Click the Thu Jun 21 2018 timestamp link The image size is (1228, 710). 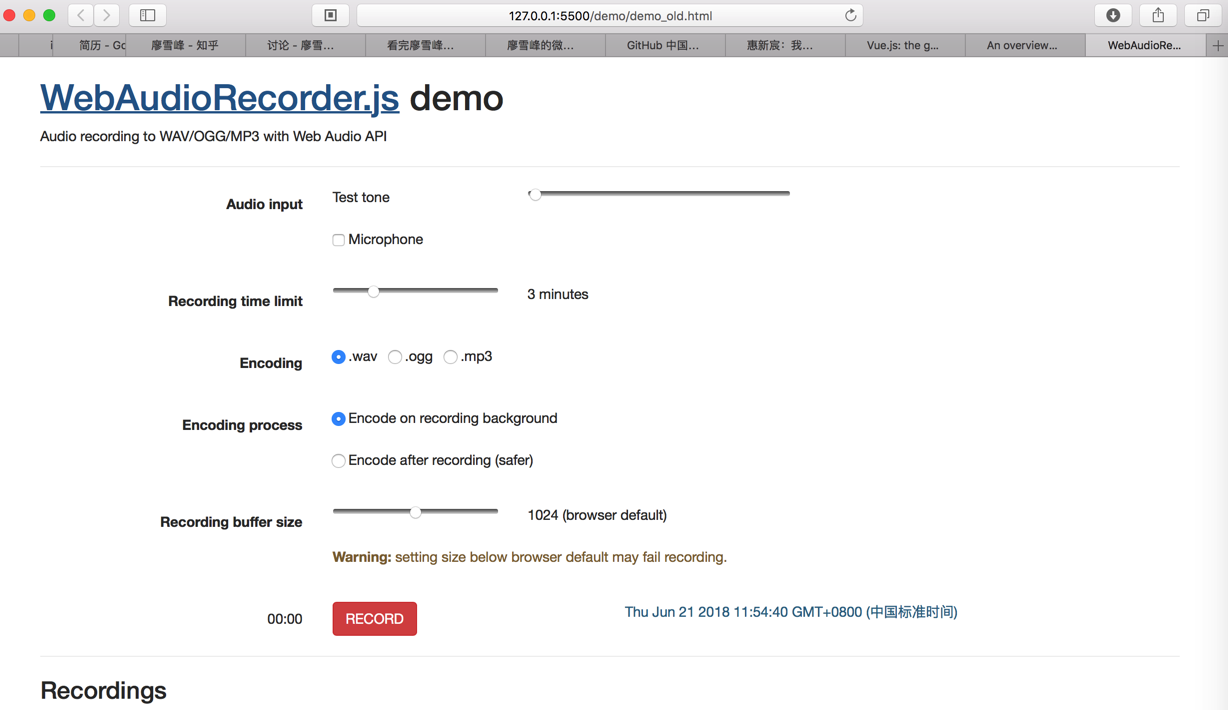point(791,612)
